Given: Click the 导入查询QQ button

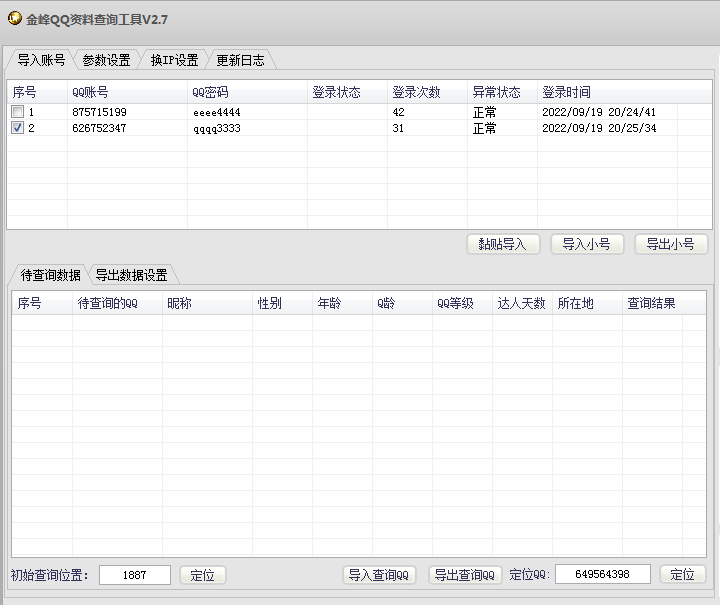Looking at the screenshot, I should click(x=379, y=575).
